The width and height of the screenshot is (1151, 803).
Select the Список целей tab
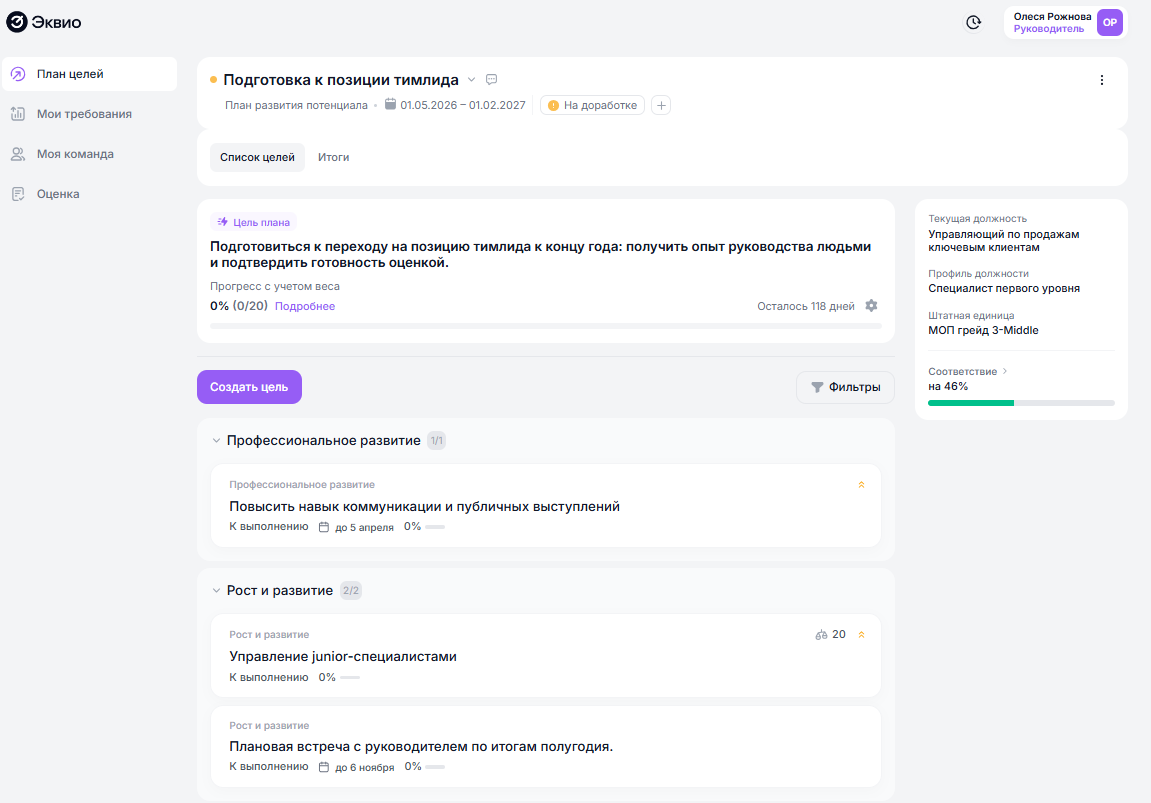pyautogui.click(x=257, y=157)
